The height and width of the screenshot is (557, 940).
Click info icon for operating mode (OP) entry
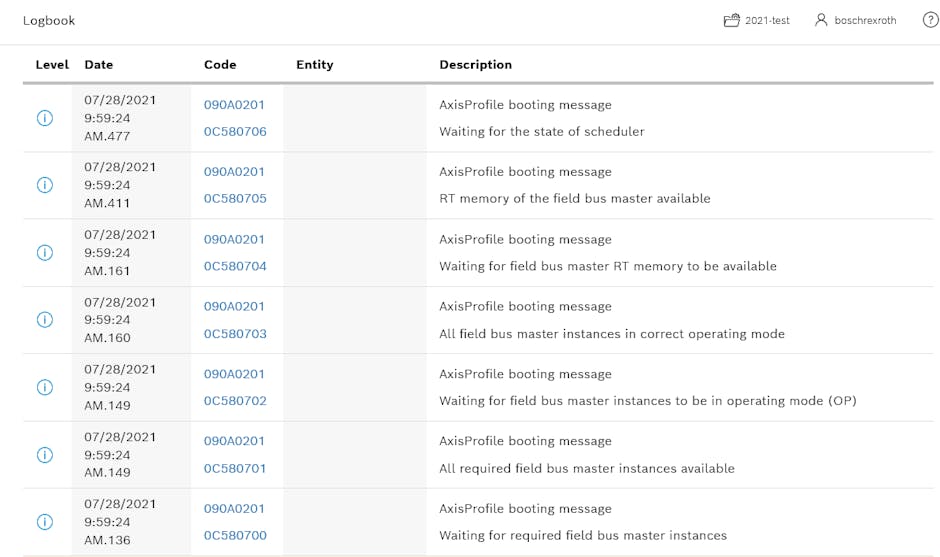click(x=44, y=387)
